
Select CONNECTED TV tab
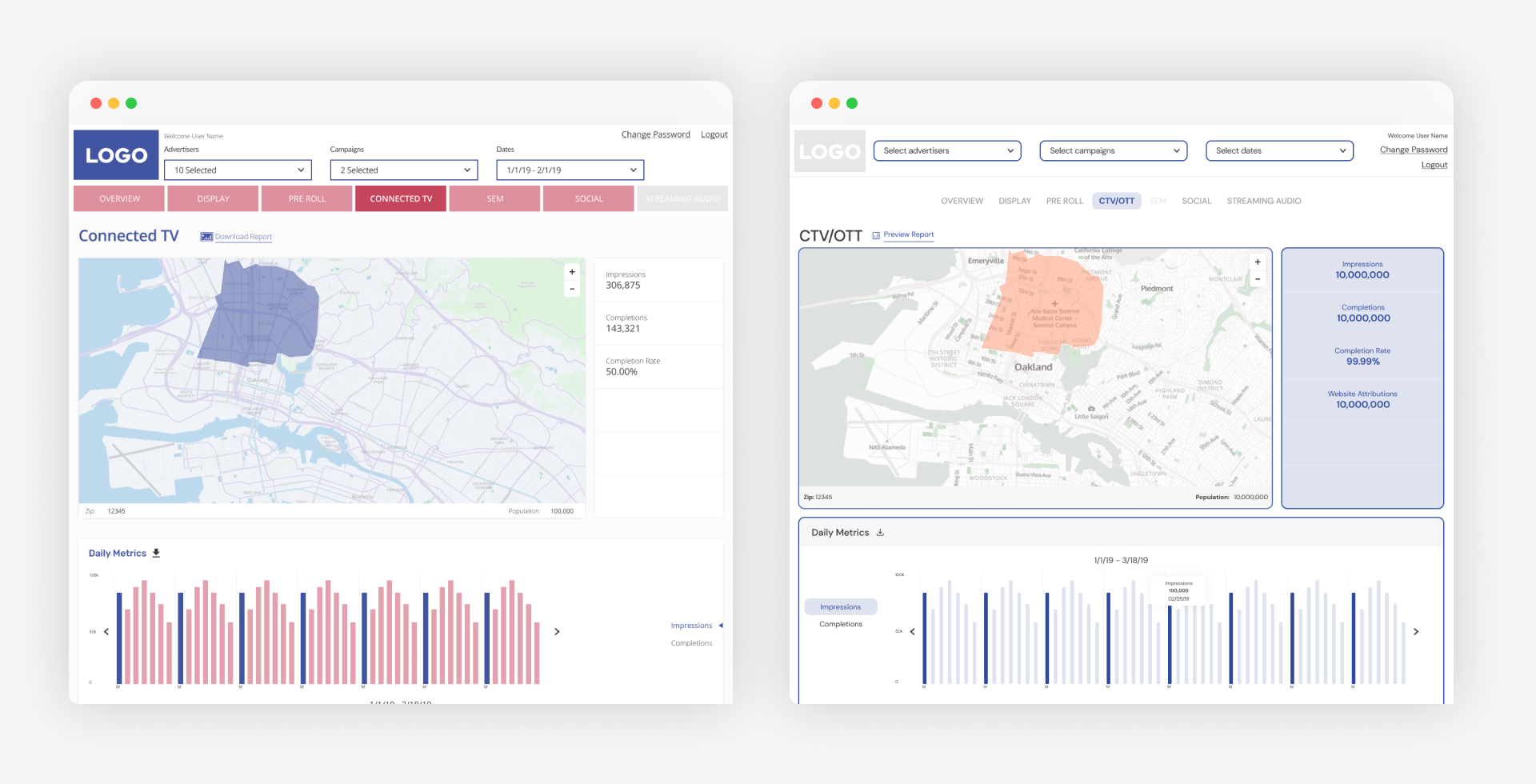click(401, 198)
